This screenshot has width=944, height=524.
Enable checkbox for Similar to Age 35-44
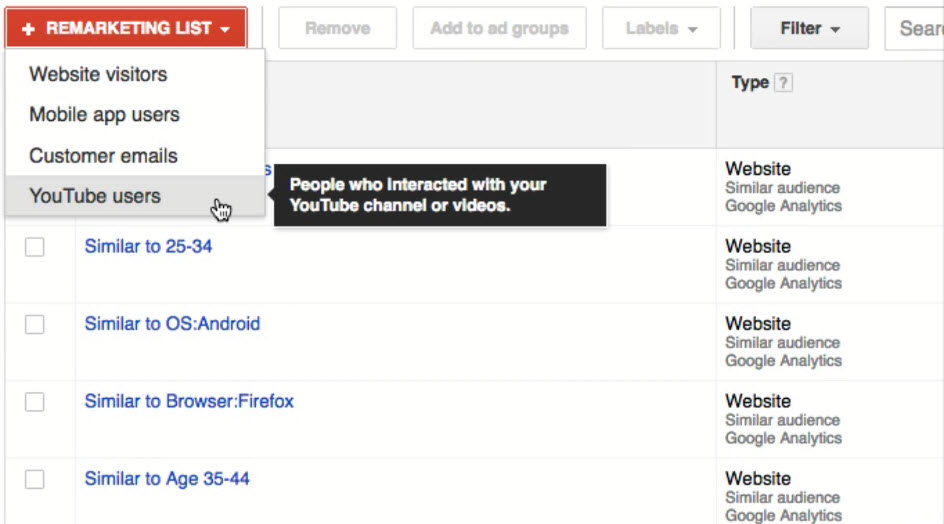coord(35,480)
